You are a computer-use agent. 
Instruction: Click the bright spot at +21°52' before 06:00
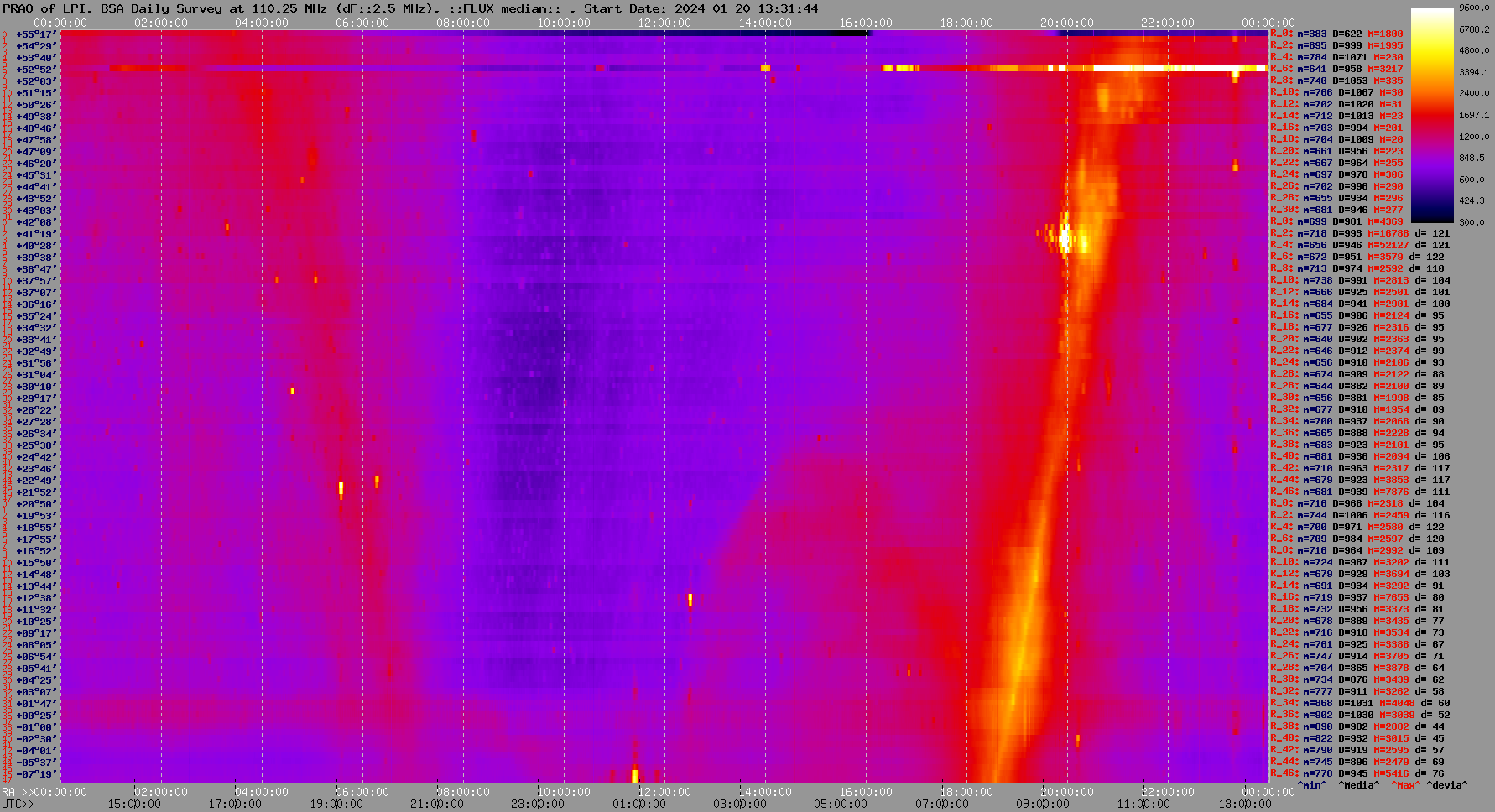[x=341, y=488]
